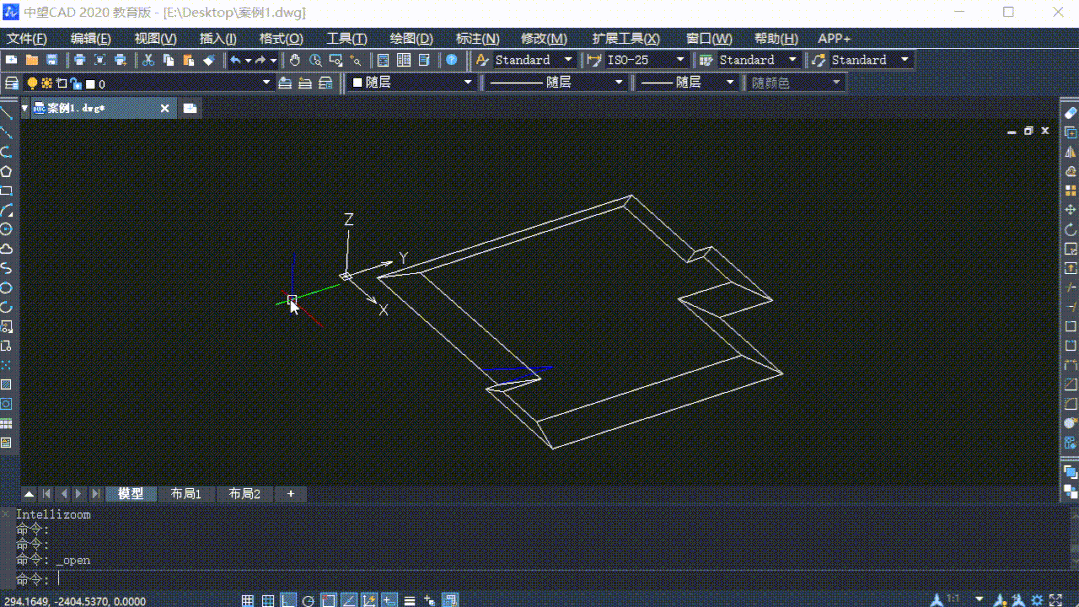The height and width of the screenshot is (607, 1079).
Task: Click the Cut scissors icon
Action: 148,60
